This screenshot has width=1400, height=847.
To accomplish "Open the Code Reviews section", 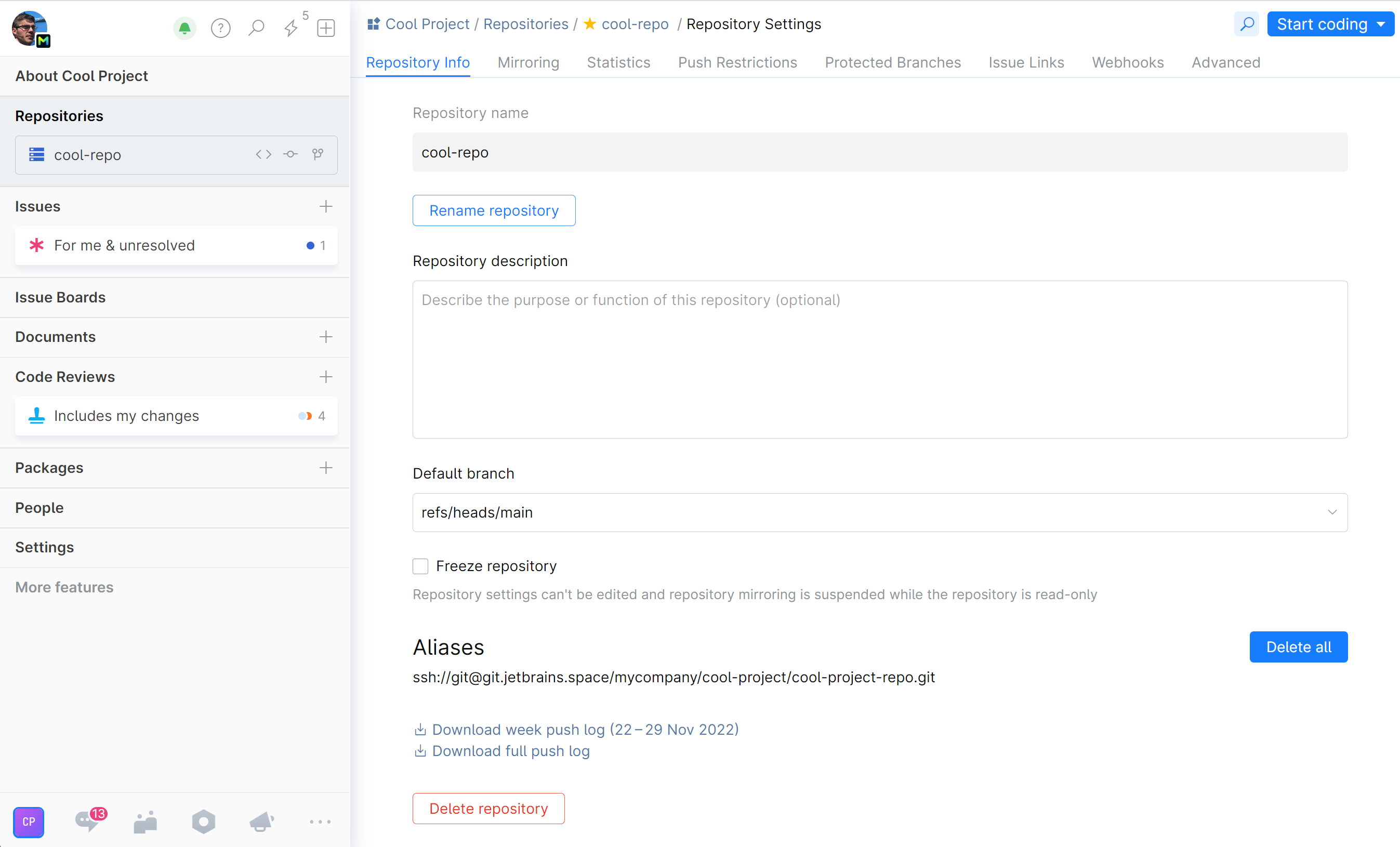I will point(65,377).
